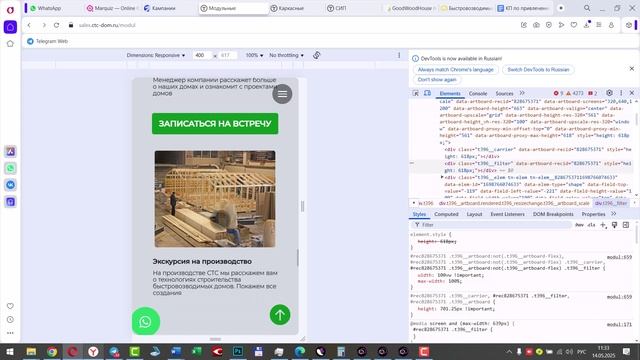
Task: Open Microsoft Word from the taskbar
Action: pos(176,351)
